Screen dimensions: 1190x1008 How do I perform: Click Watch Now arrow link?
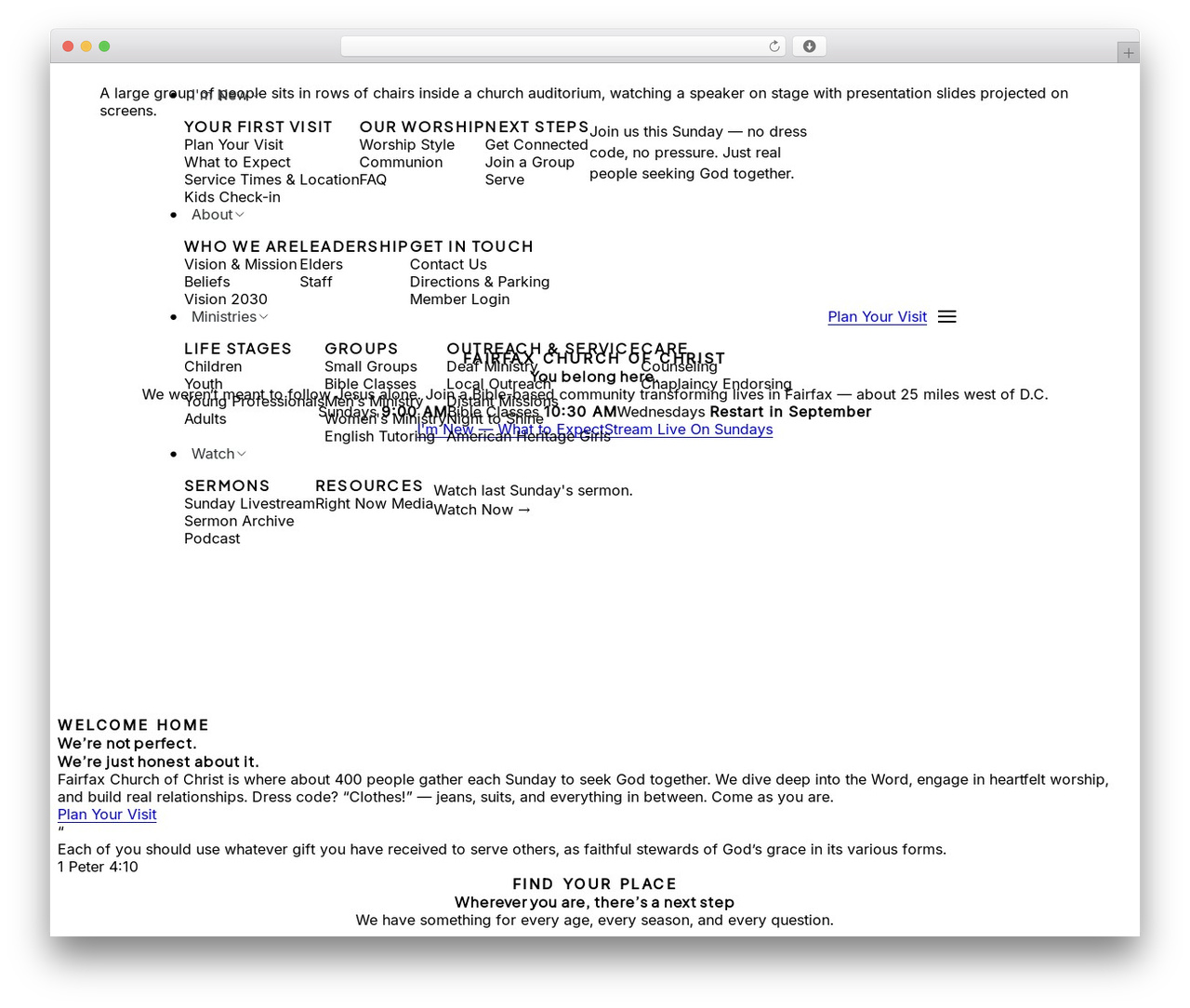(483, 510)
